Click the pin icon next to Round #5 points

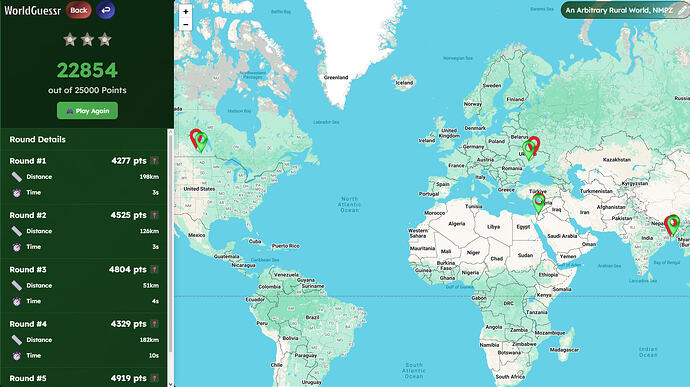click(x=154, y=378)
